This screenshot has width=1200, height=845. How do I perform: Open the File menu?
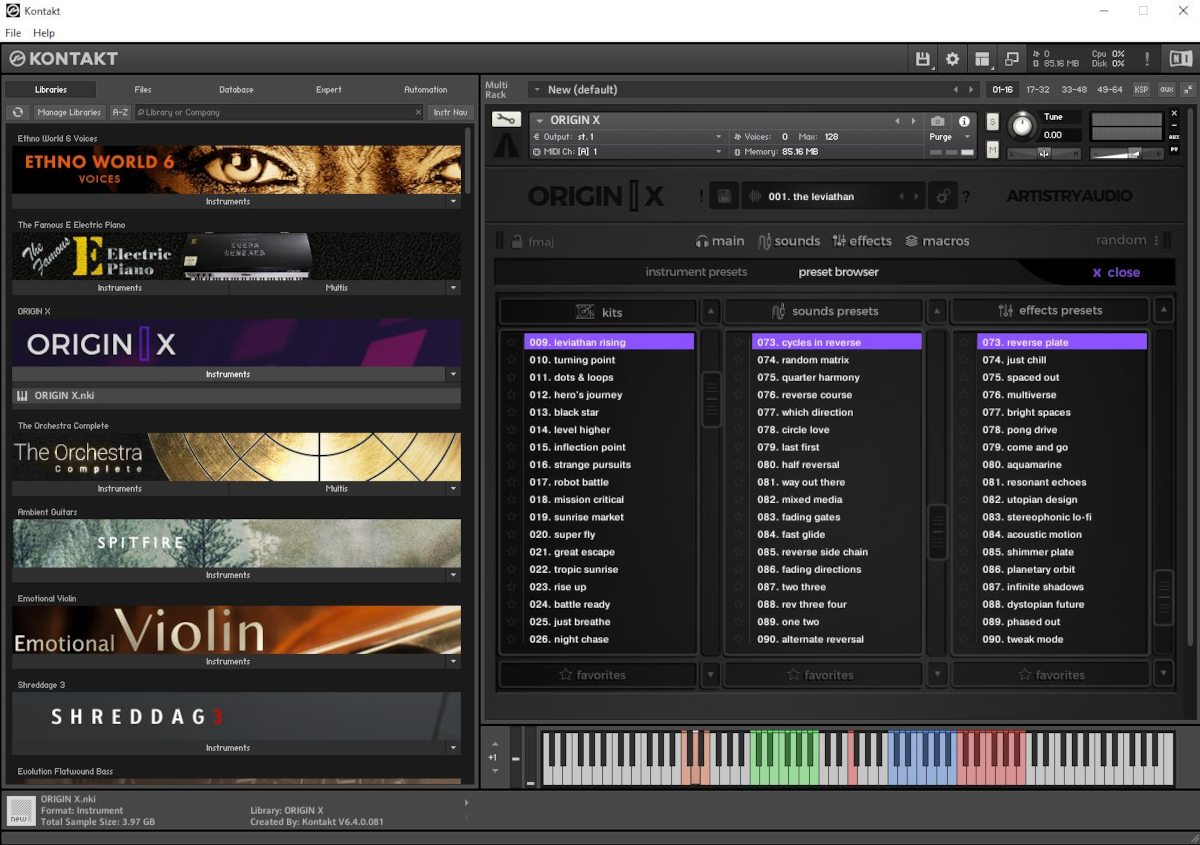13,33
